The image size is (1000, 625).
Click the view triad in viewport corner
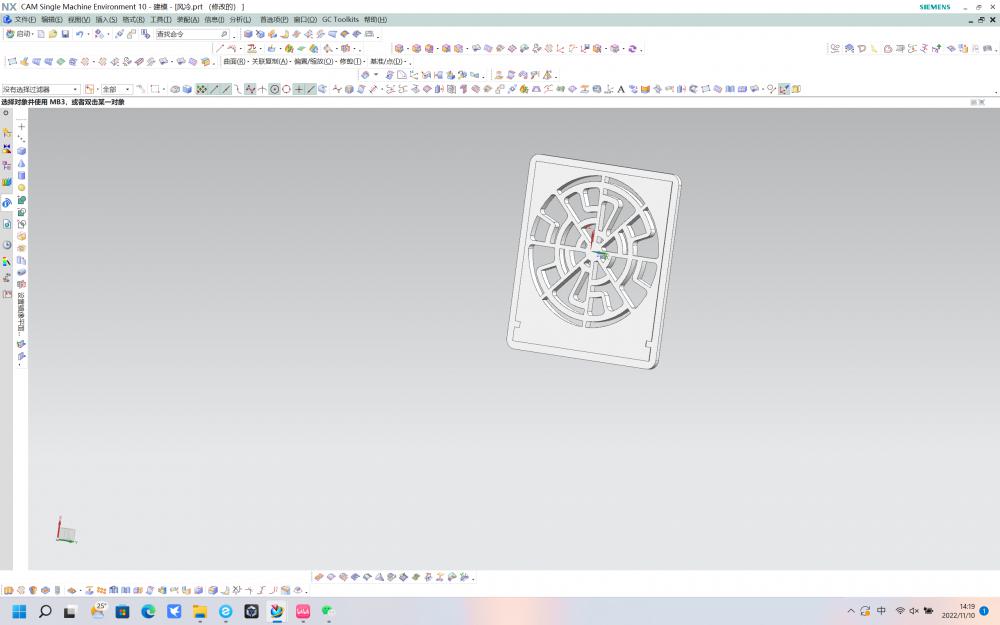66,531
